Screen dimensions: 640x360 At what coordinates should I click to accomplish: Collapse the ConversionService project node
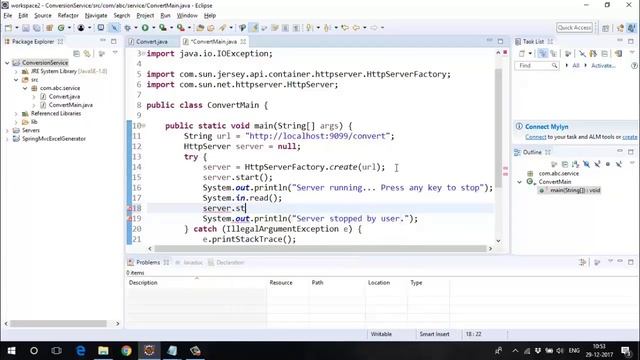tap(7, 63)
